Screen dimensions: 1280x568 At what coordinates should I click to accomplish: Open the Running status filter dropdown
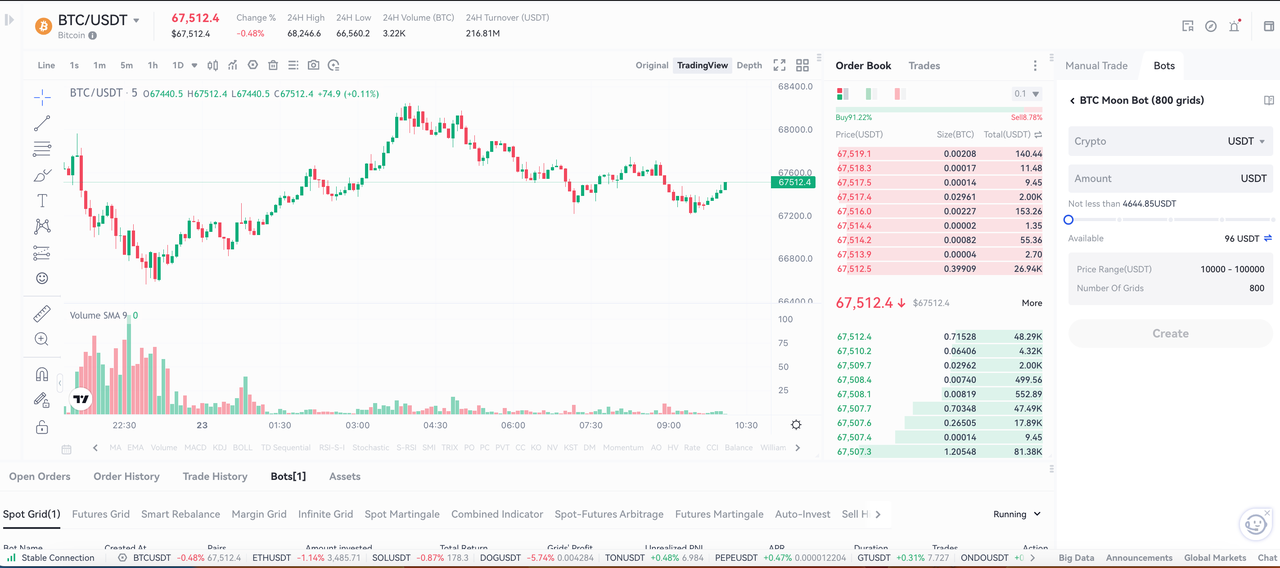[1017, 514]
